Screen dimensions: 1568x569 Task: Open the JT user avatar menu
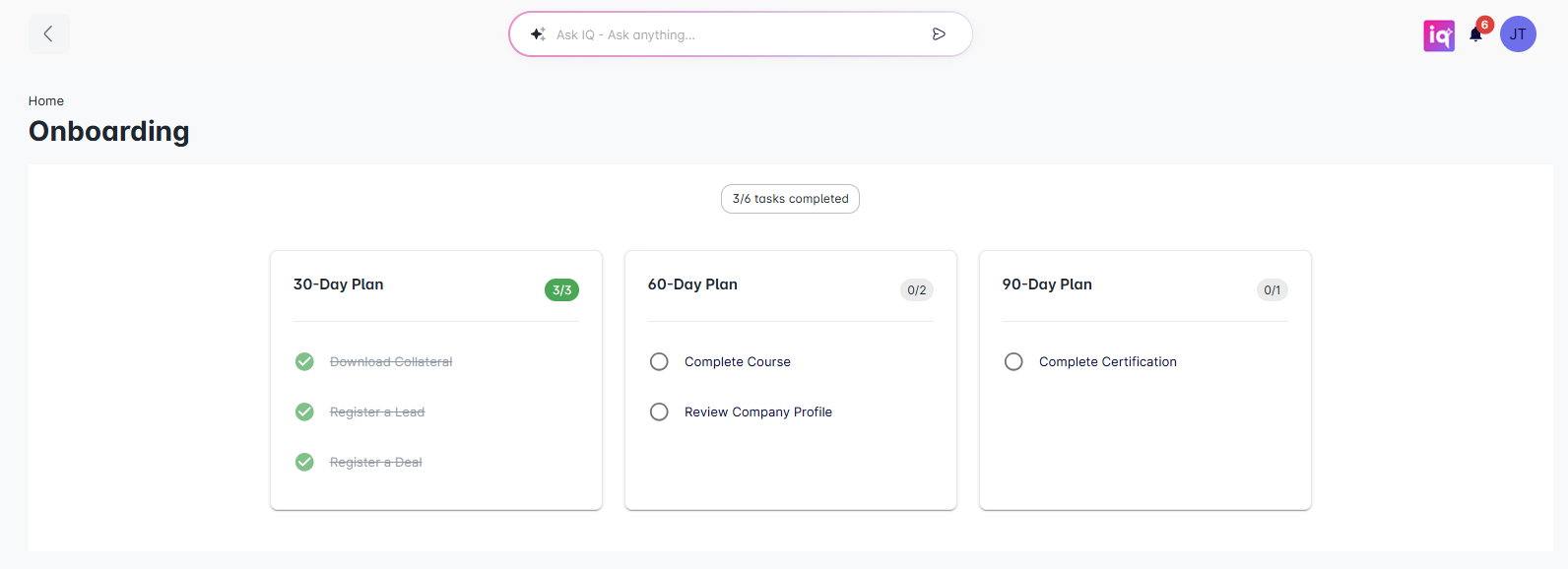coord(1518,34)
